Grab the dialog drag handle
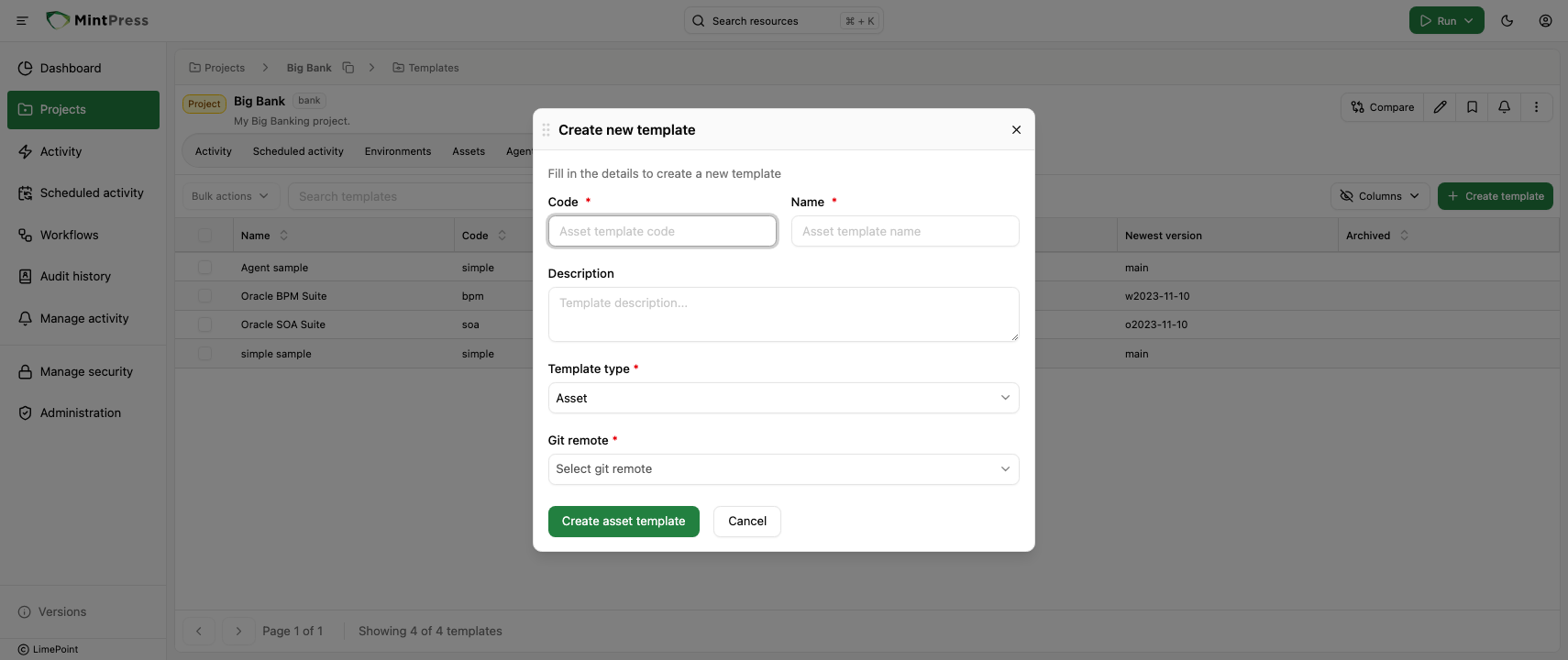This screenshot has height=660, width=1568. coord(546,130)
